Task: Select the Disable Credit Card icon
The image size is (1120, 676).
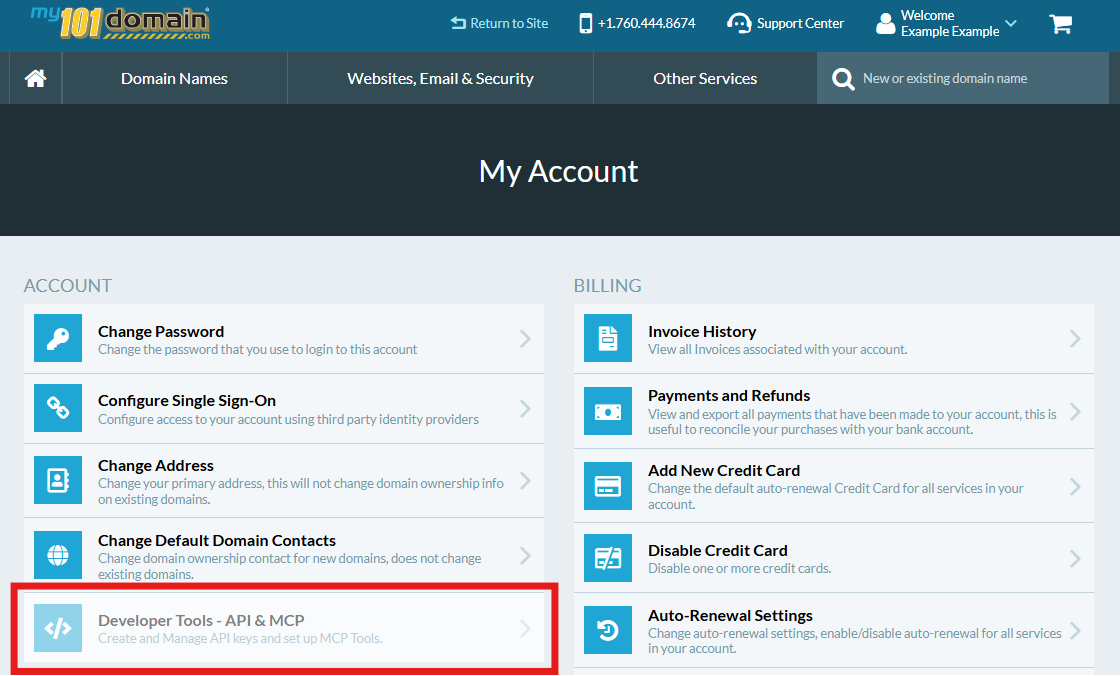Action: pyautogui.click(x=607, y=558)
